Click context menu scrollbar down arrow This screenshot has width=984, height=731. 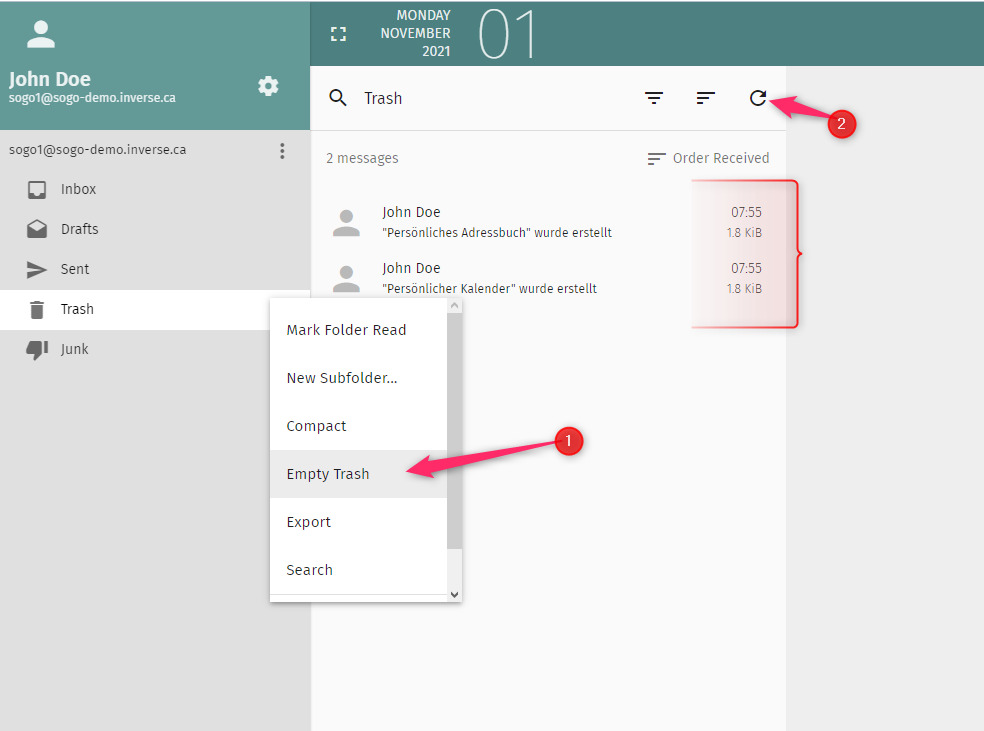454,594
